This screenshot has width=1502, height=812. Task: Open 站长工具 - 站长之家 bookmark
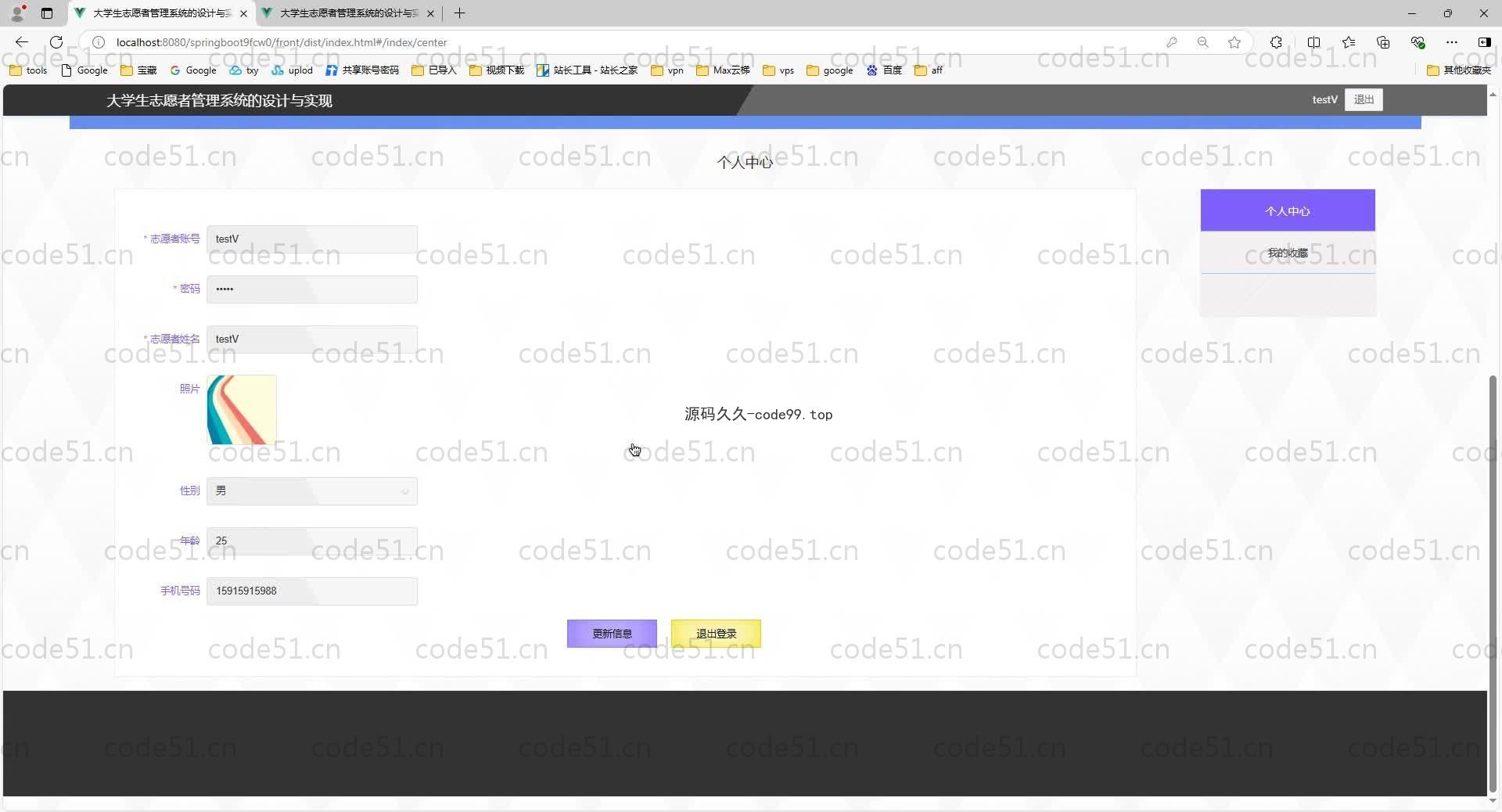click(588, 70)
